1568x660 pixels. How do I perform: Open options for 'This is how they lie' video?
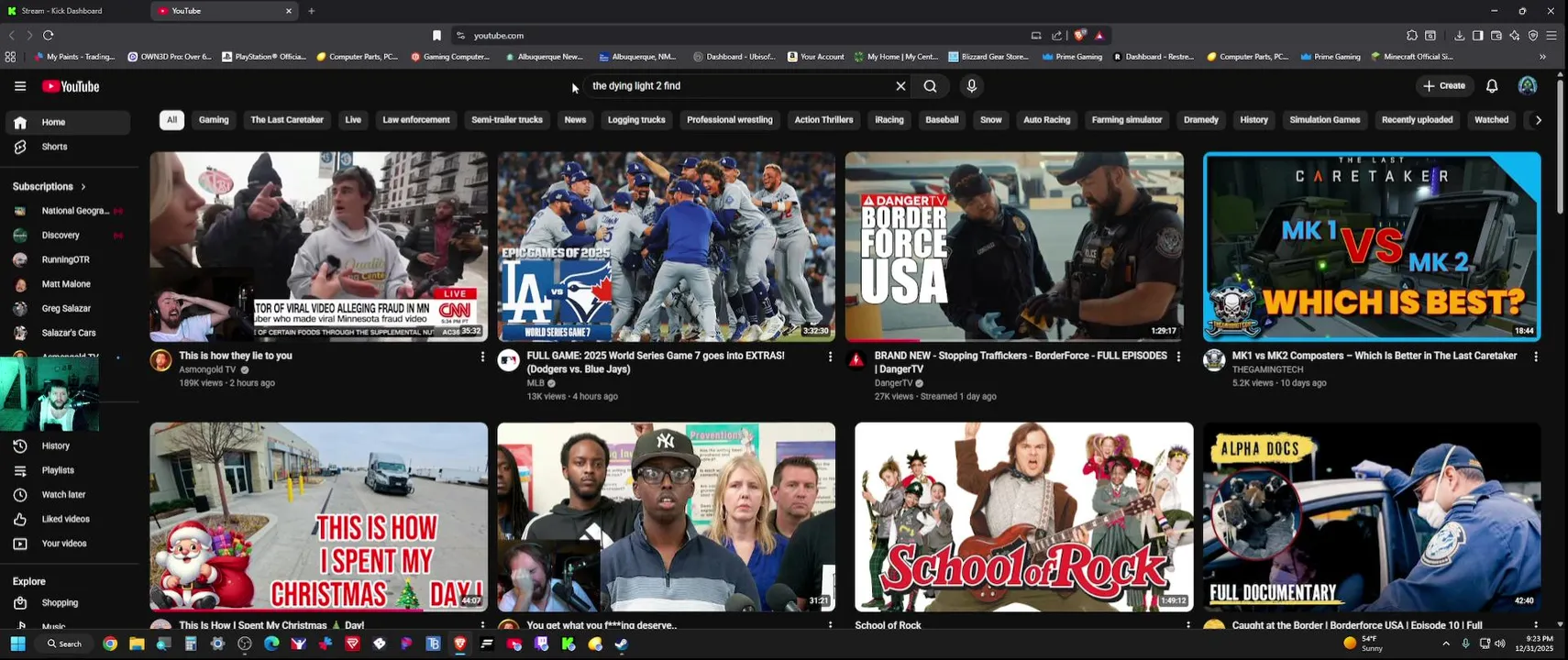pos(482,357)
